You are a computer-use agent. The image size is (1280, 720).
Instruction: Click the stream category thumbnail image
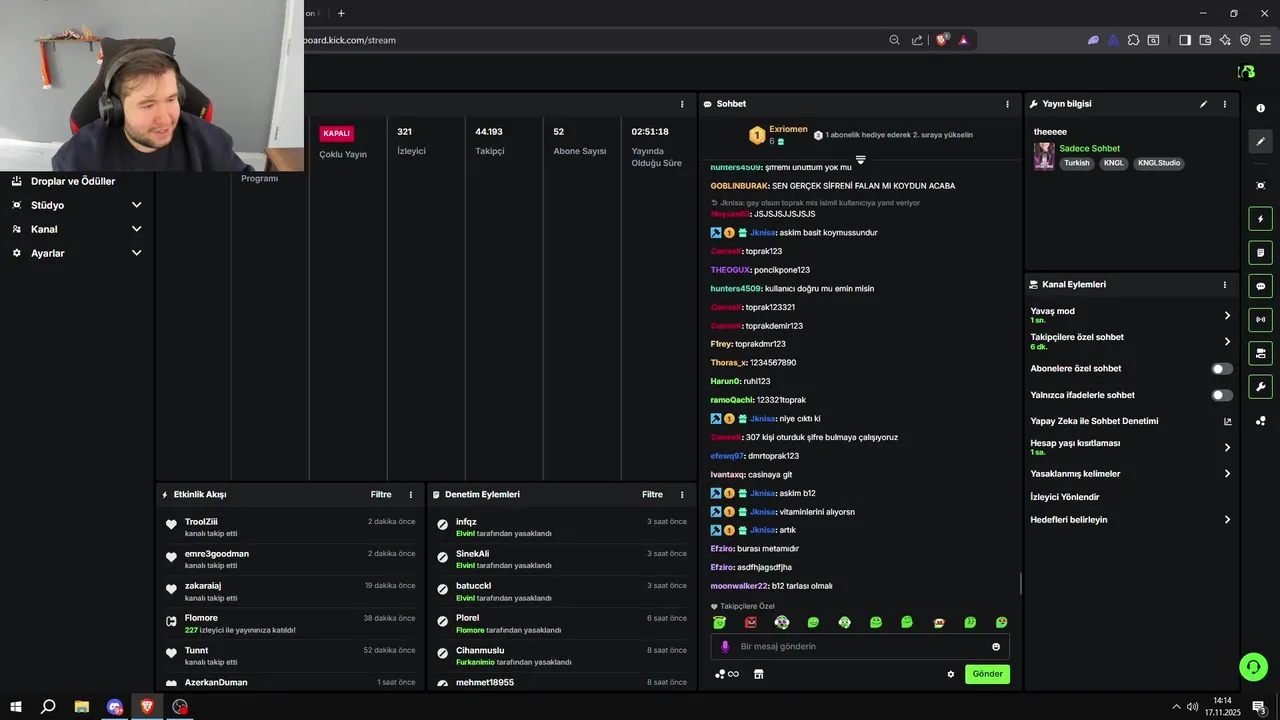tap(1044, 156)
